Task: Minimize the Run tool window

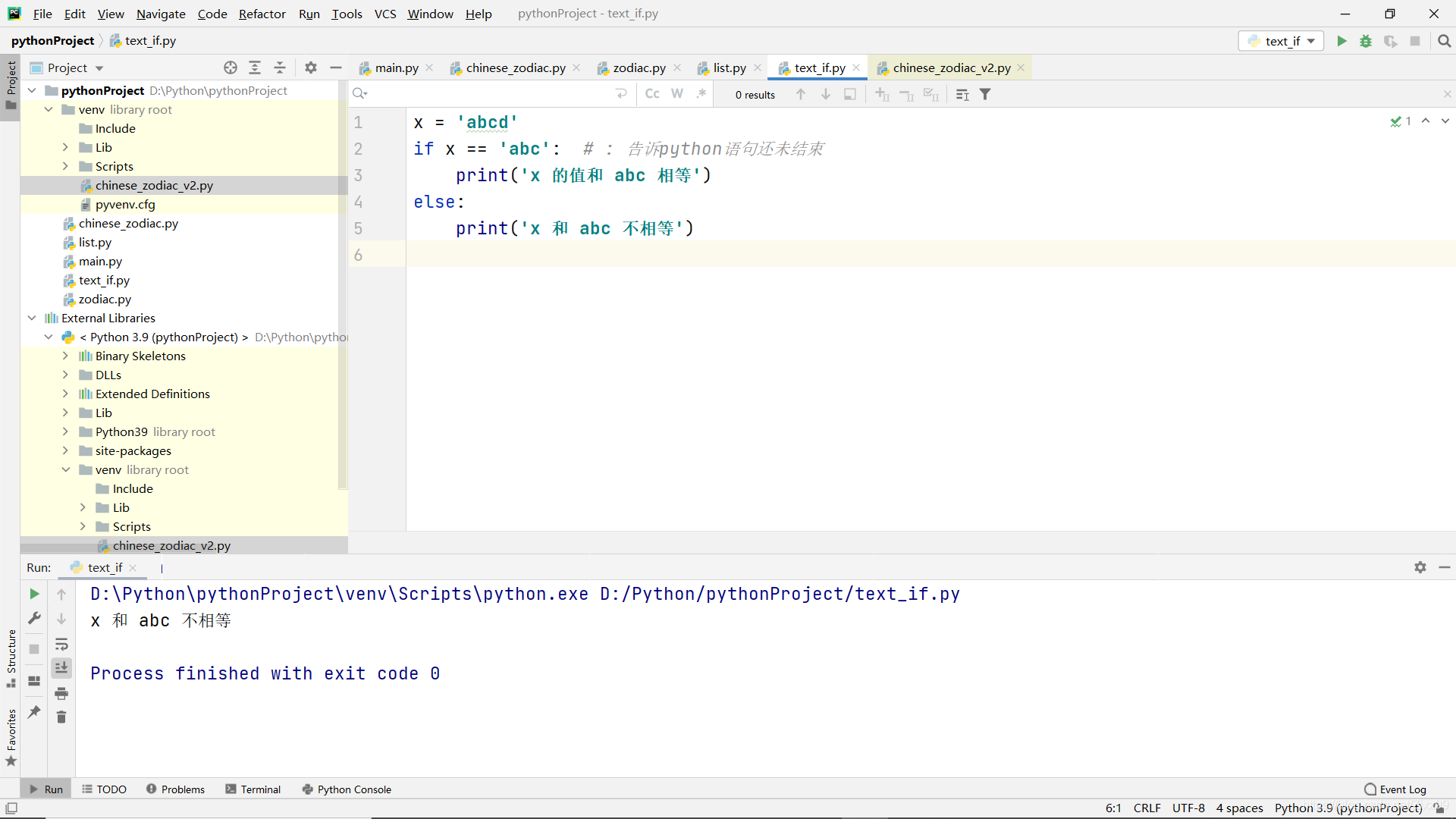Action: (x=1445, y=567)
